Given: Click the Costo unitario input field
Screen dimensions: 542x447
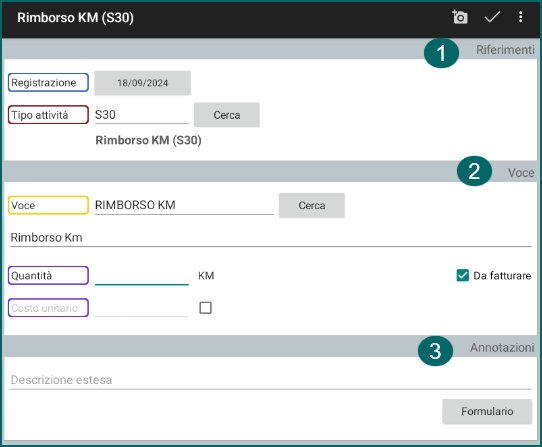Looking at the screenshot, I should 142,308.
